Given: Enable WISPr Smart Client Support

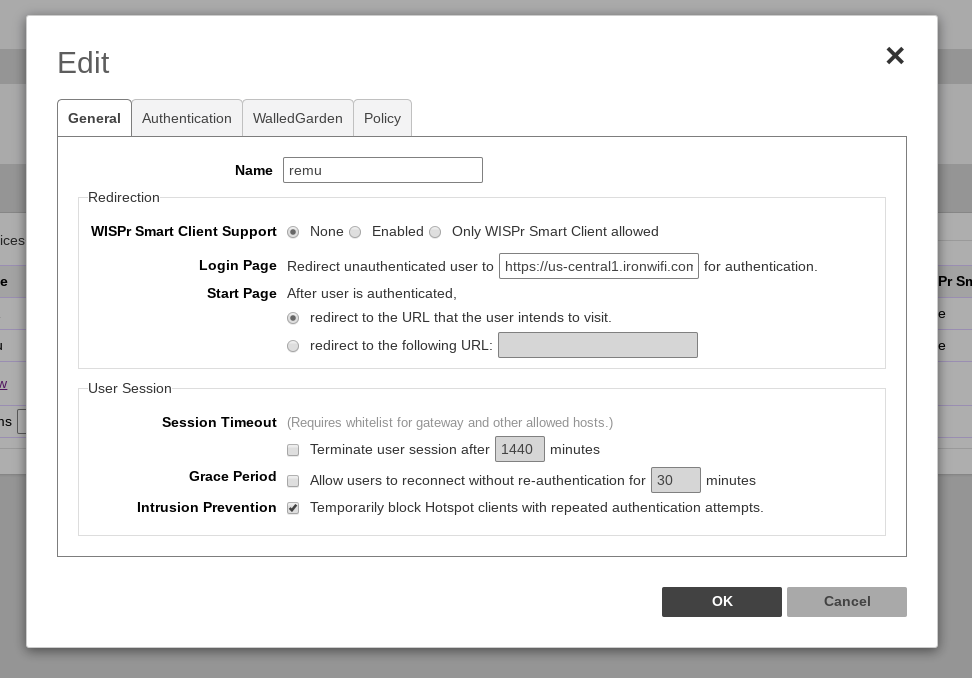Looking at the screenshot, I should [355, 232].
